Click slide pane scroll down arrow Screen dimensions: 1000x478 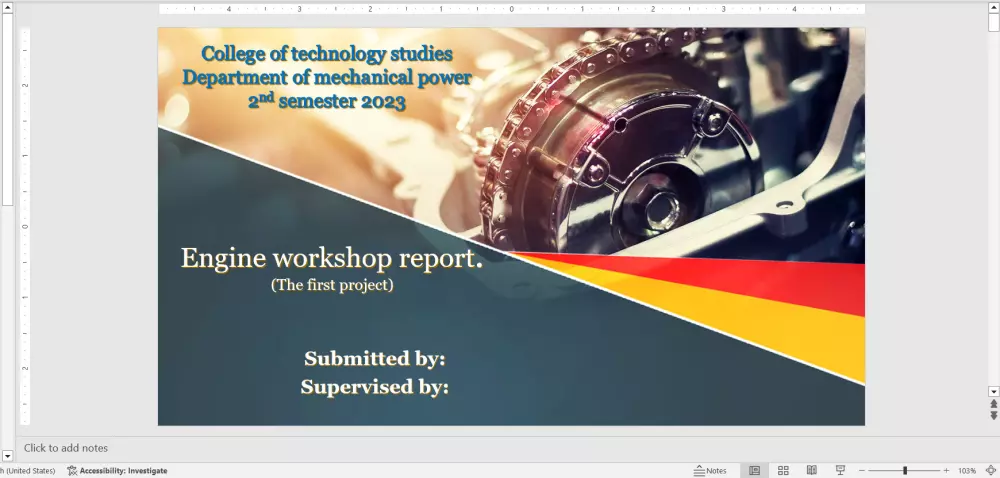point(993,391)
